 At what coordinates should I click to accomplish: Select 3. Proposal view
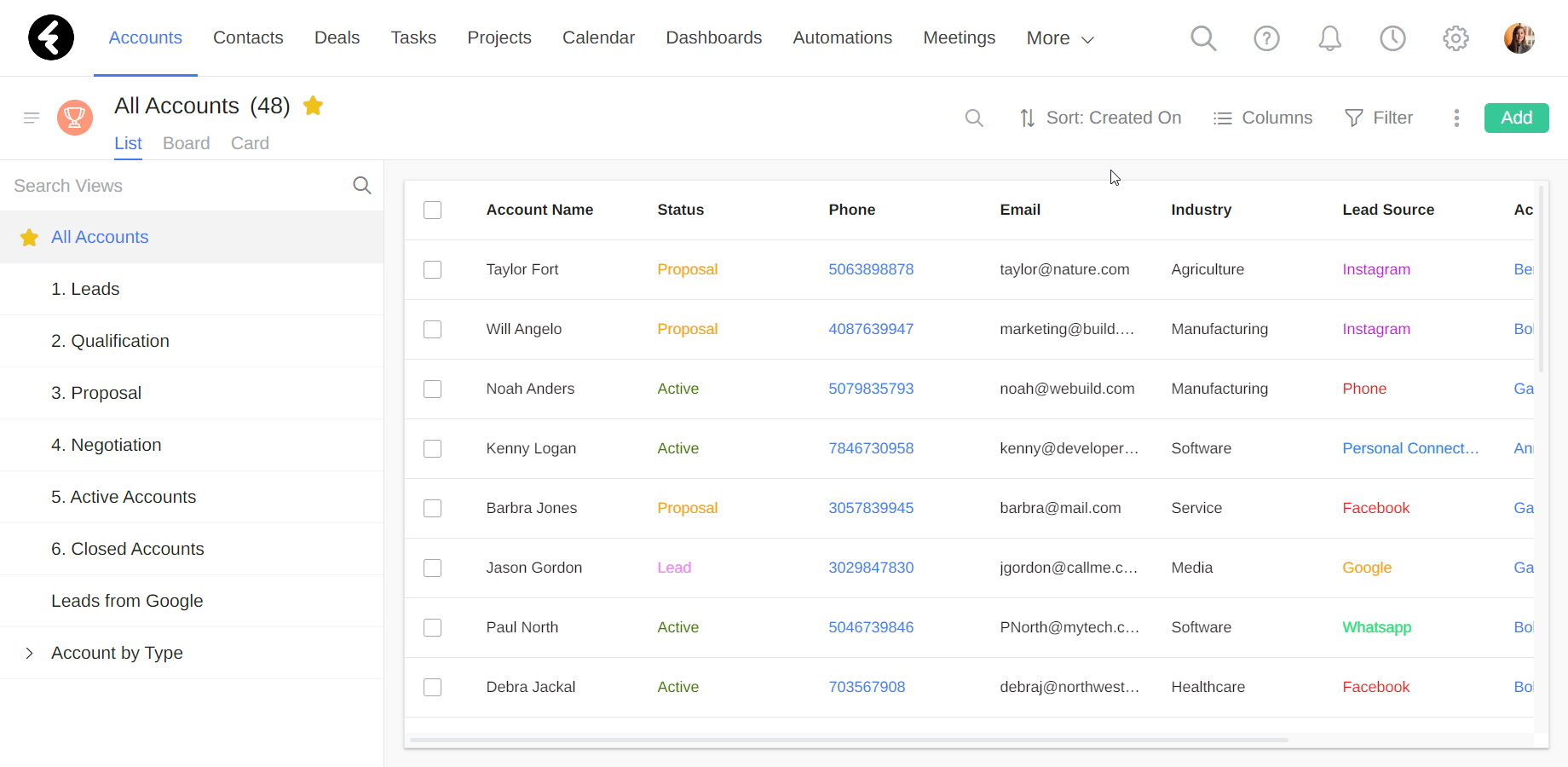(x=192, y=393)
